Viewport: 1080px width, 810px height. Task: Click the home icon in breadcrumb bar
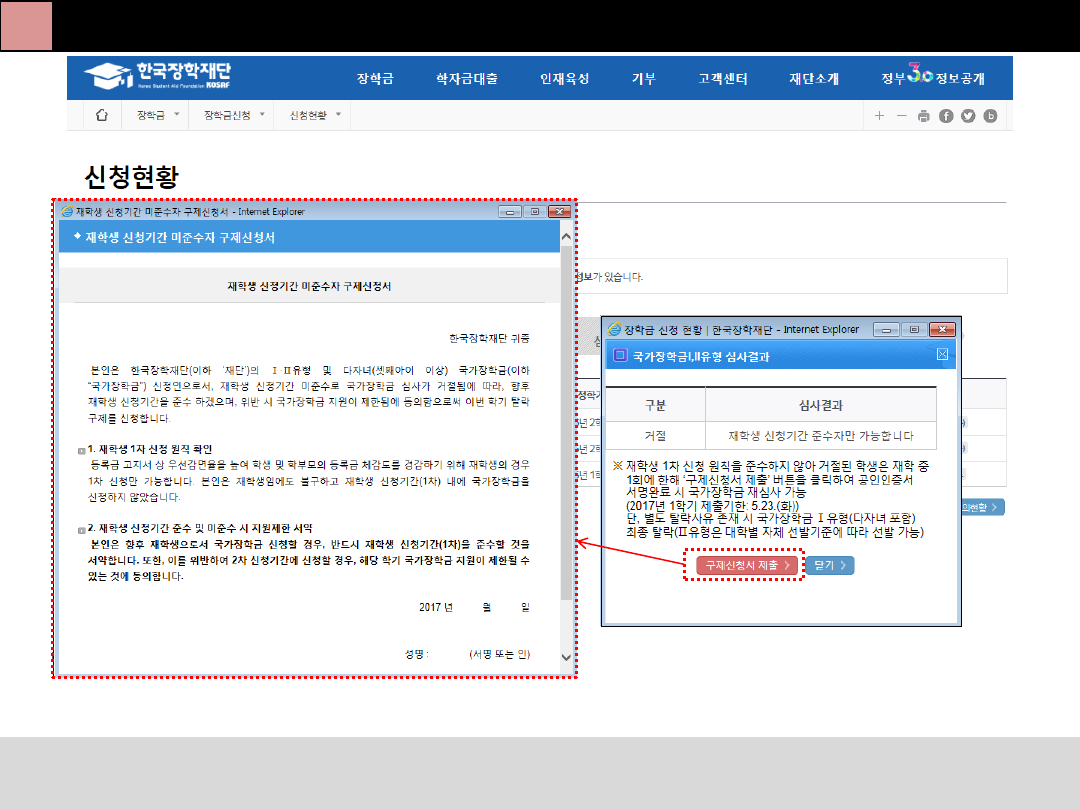pyautogui.click(x=101, y=116)
